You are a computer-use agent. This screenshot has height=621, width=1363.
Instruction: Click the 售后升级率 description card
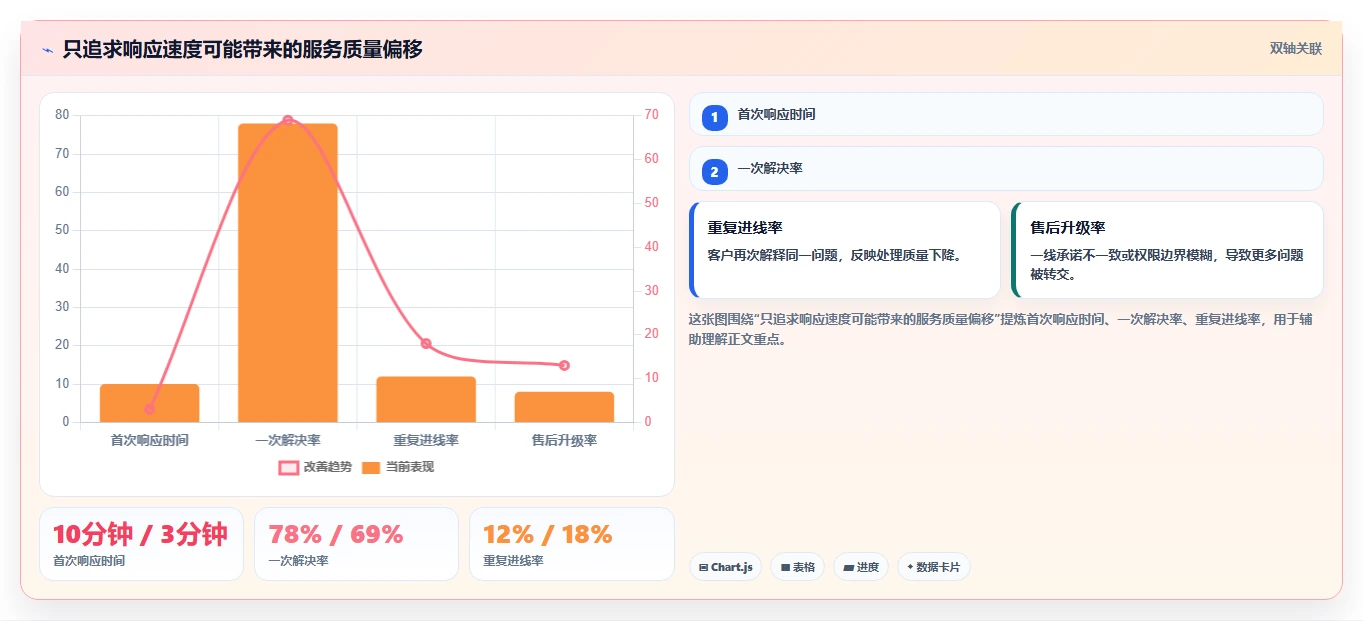pos(1167,250)
